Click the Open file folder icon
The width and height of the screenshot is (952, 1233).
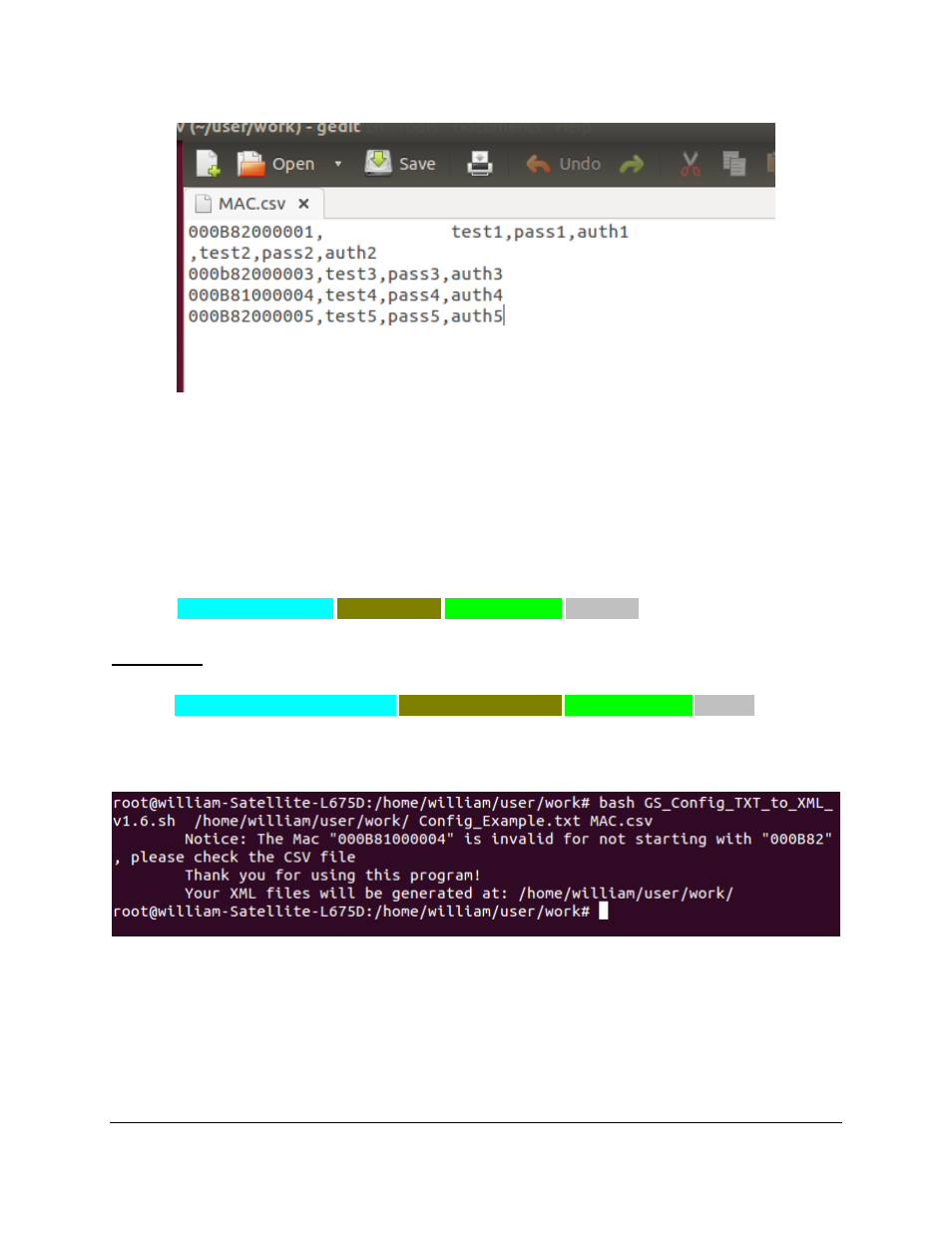pos(250,164)
